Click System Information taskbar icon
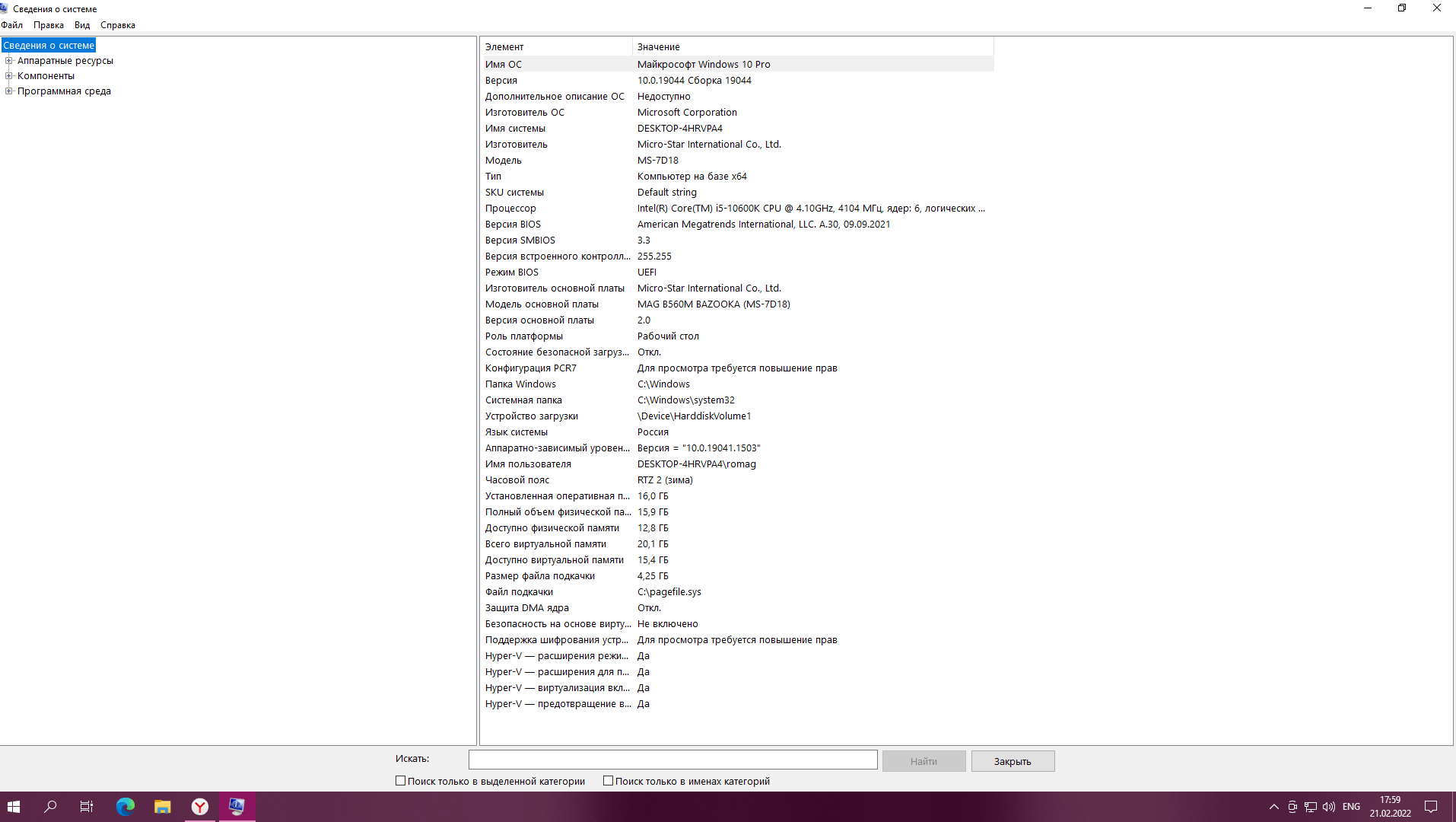The width and height of the screenshot is (1456, 822). 237,807
